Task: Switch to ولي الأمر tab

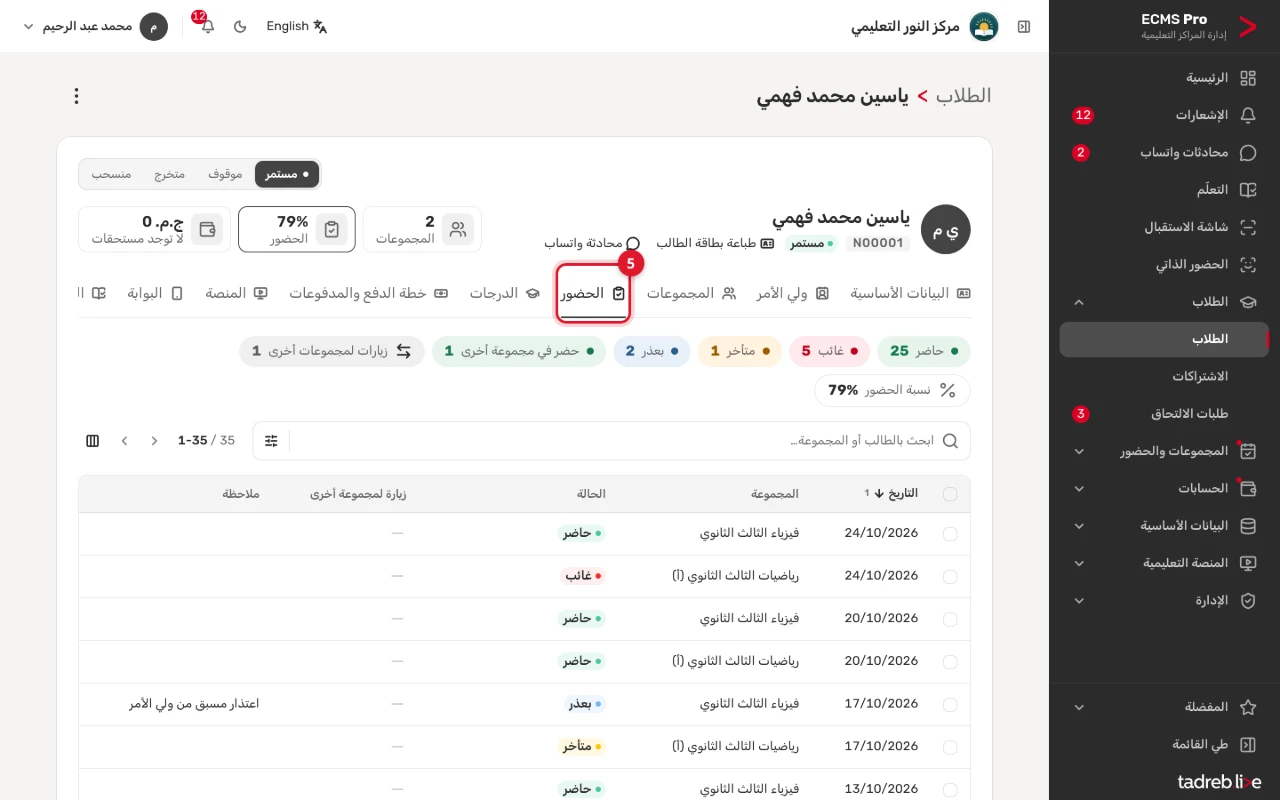Action: click(x=793, y=293)
